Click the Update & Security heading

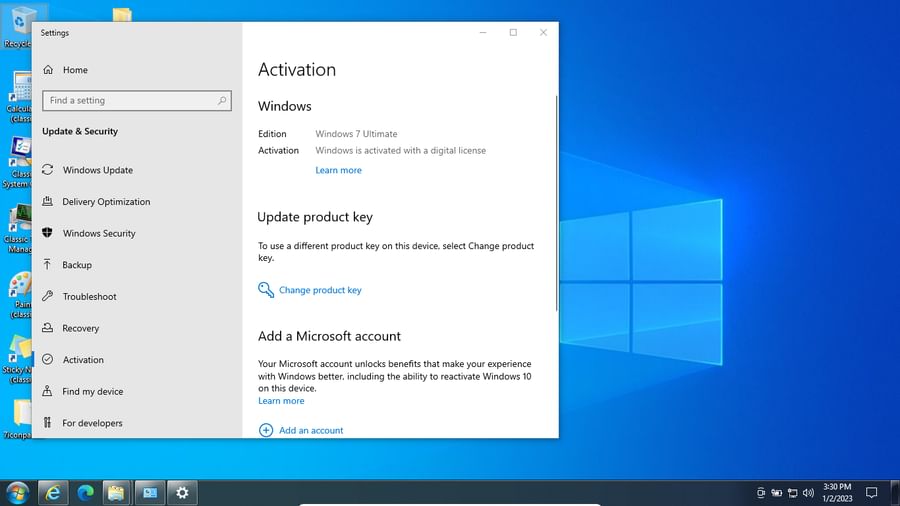tap(80, 131)
